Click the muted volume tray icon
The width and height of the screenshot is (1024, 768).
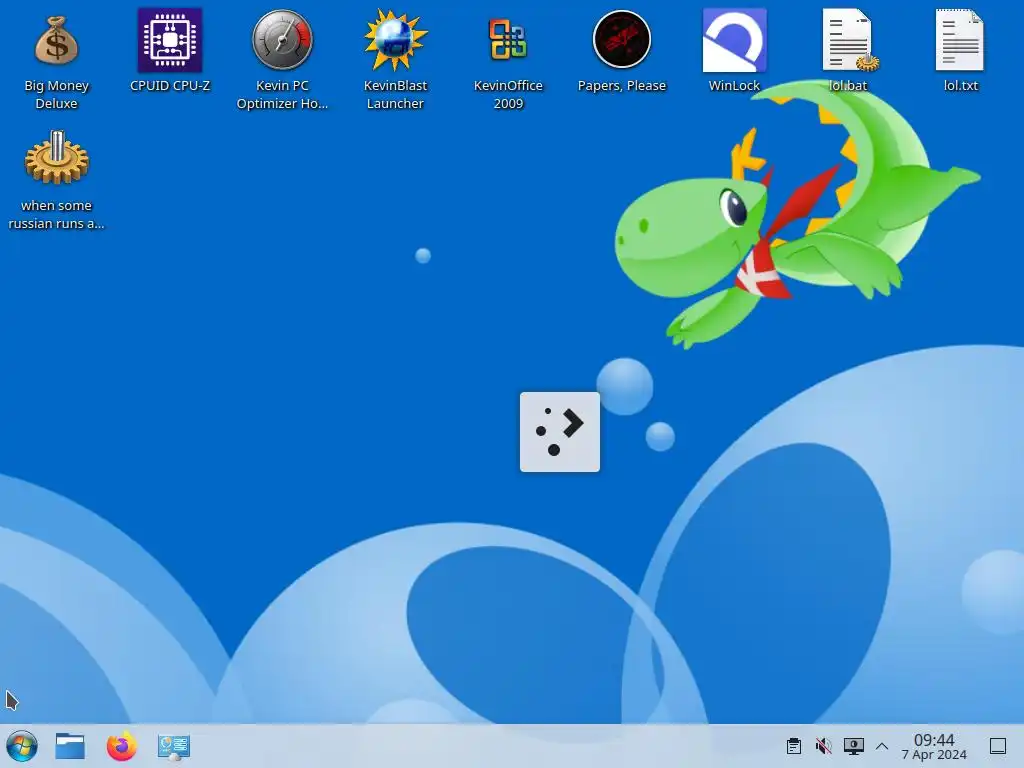tap(824, 746)
